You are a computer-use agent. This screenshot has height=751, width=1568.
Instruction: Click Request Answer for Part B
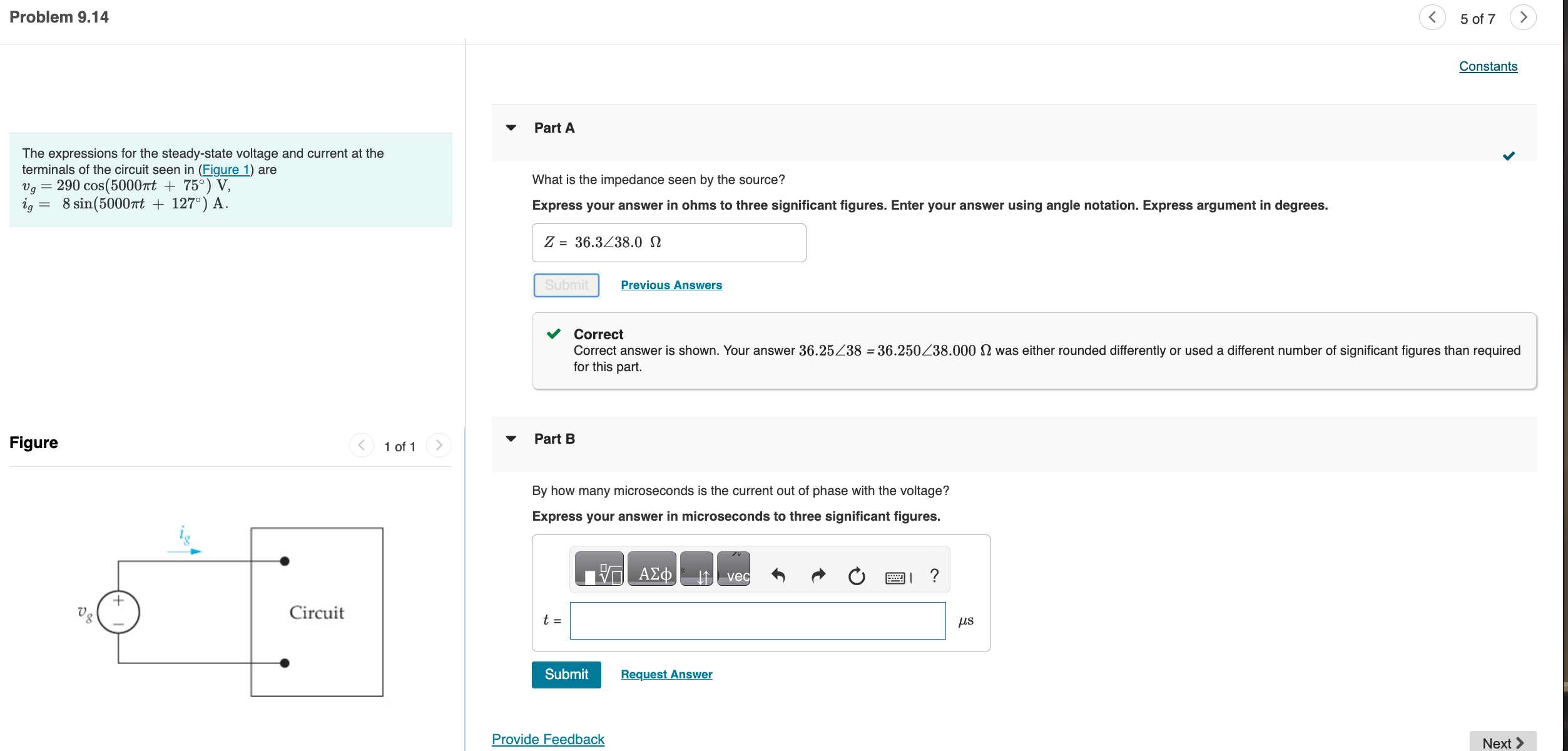point(666,675)
